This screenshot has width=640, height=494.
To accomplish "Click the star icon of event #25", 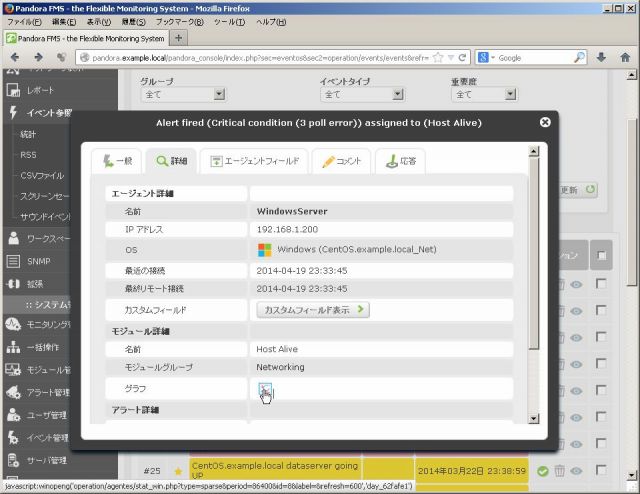I will coord(178,472).
